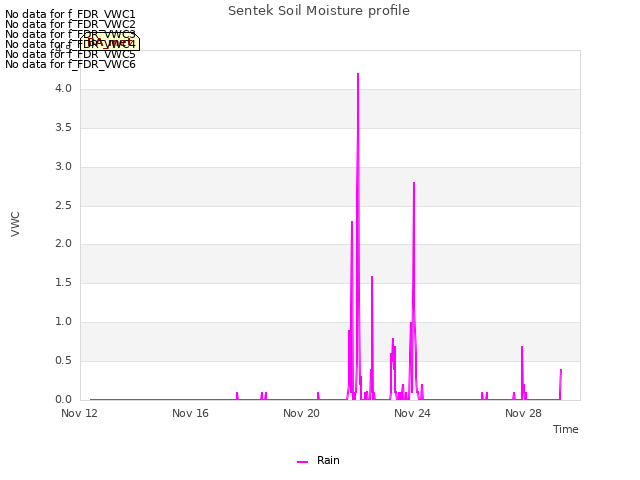This screenshot has width=640, height=480.
Task: Click the 2.5 y-axis tick label
Action: [x=64, y=205]
